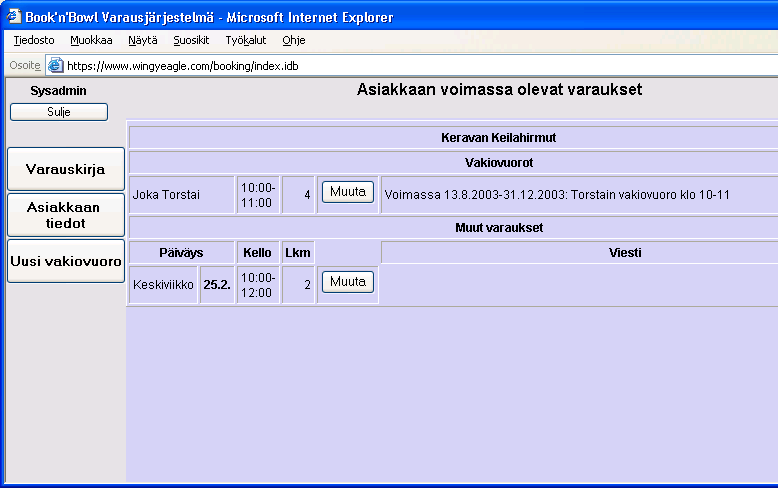778x488 pixels.
Task: Open the Tiedosto menu
Action: pyautogui.click(x=34, y=41)
